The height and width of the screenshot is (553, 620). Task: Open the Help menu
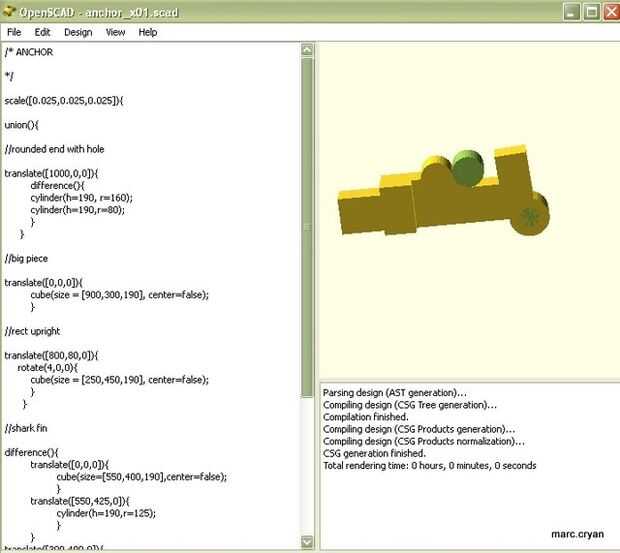tap(147, 32)
